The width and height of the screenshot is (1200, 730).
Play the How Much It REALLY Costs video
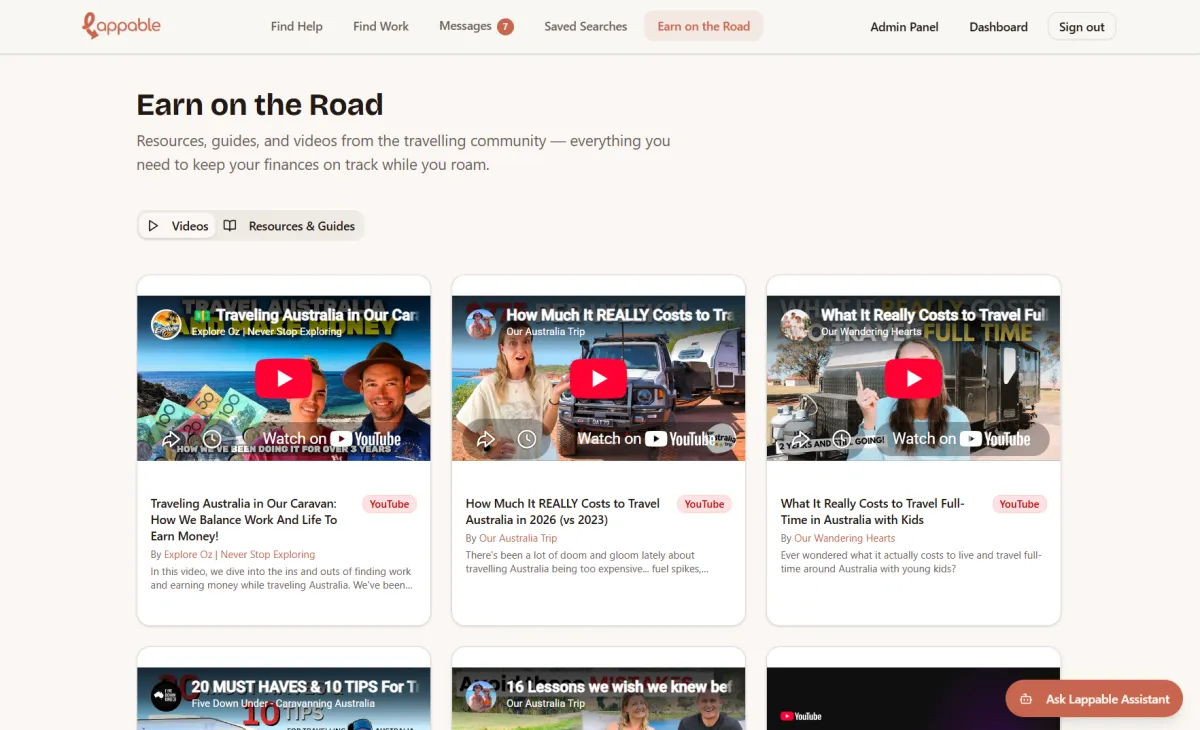[x=598, y=378]
